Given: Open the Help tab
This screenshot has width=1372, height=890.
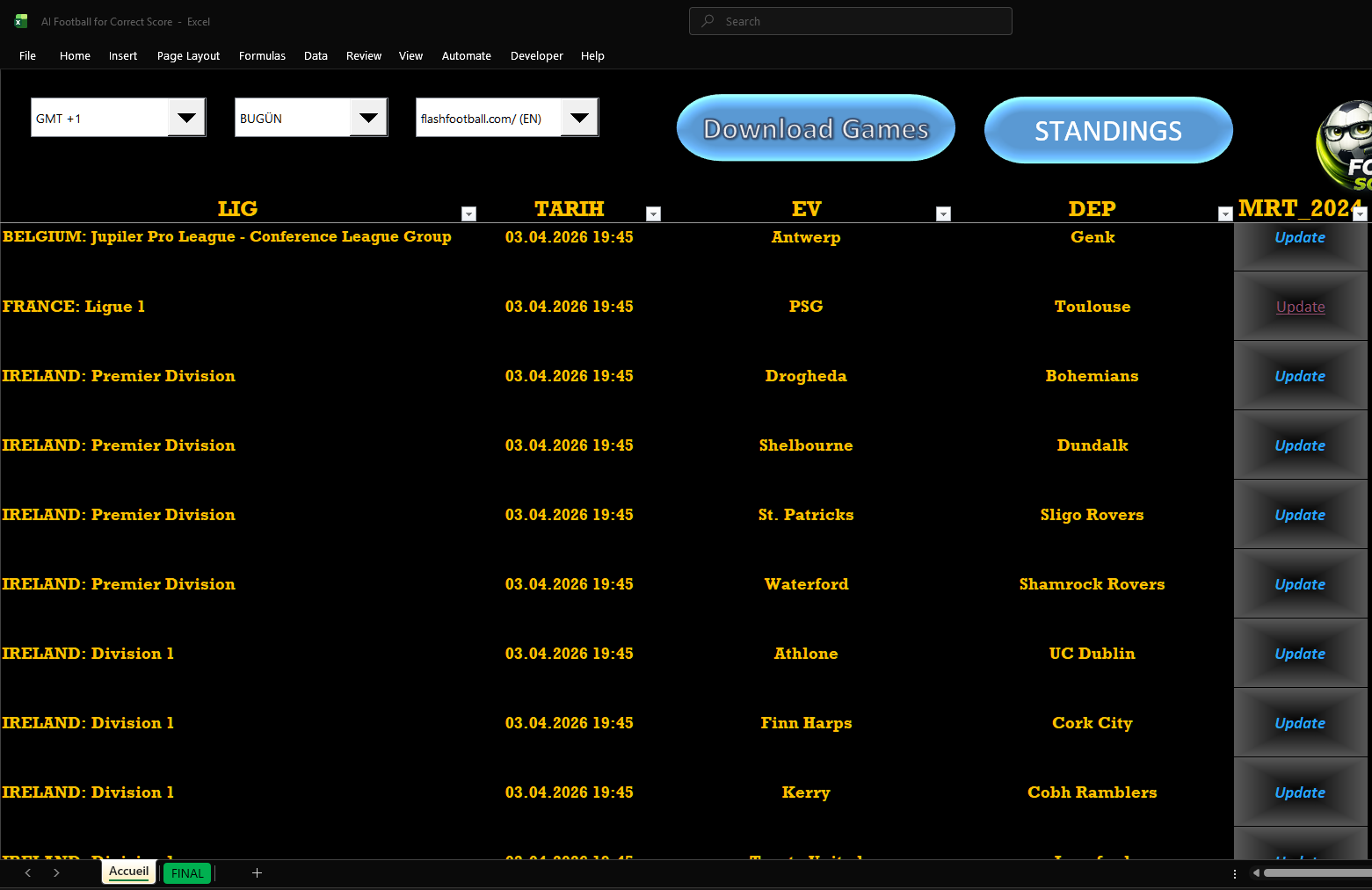Looking at the screenshot, I should click(x=592, y=55).
